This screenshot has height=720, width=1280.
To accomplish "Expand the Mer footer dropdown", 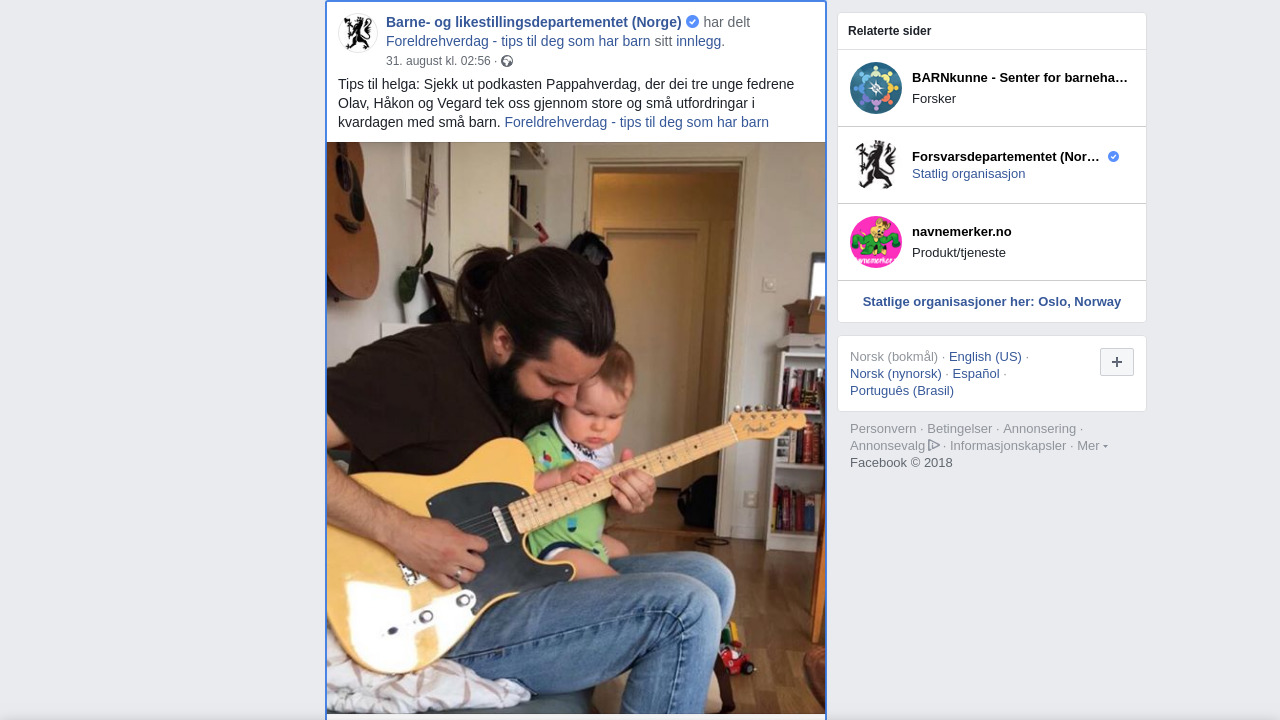I will point(1092,445).
